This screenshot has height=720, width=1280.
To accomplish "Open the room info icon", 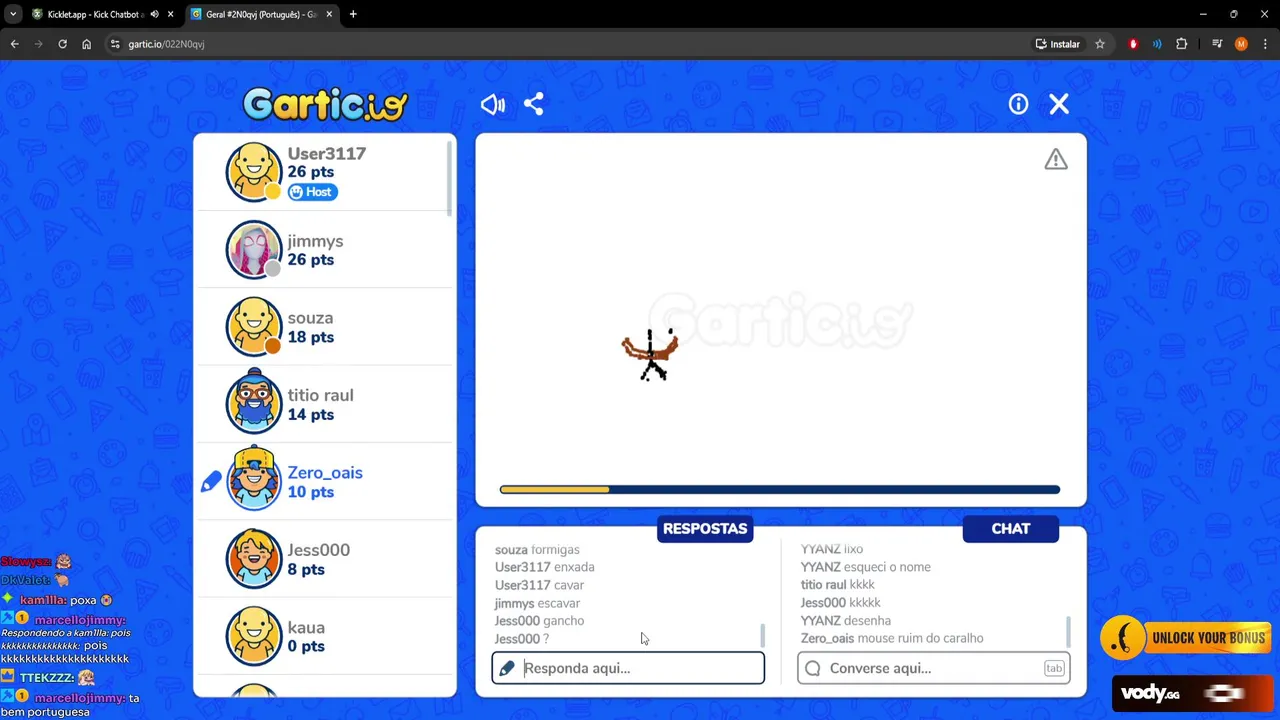I will (x=1018, y=104).
